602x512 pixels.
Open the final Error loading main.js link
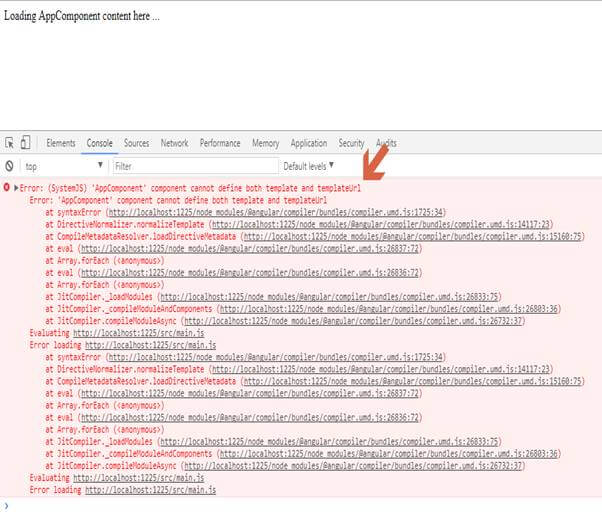tap(150, 490)
